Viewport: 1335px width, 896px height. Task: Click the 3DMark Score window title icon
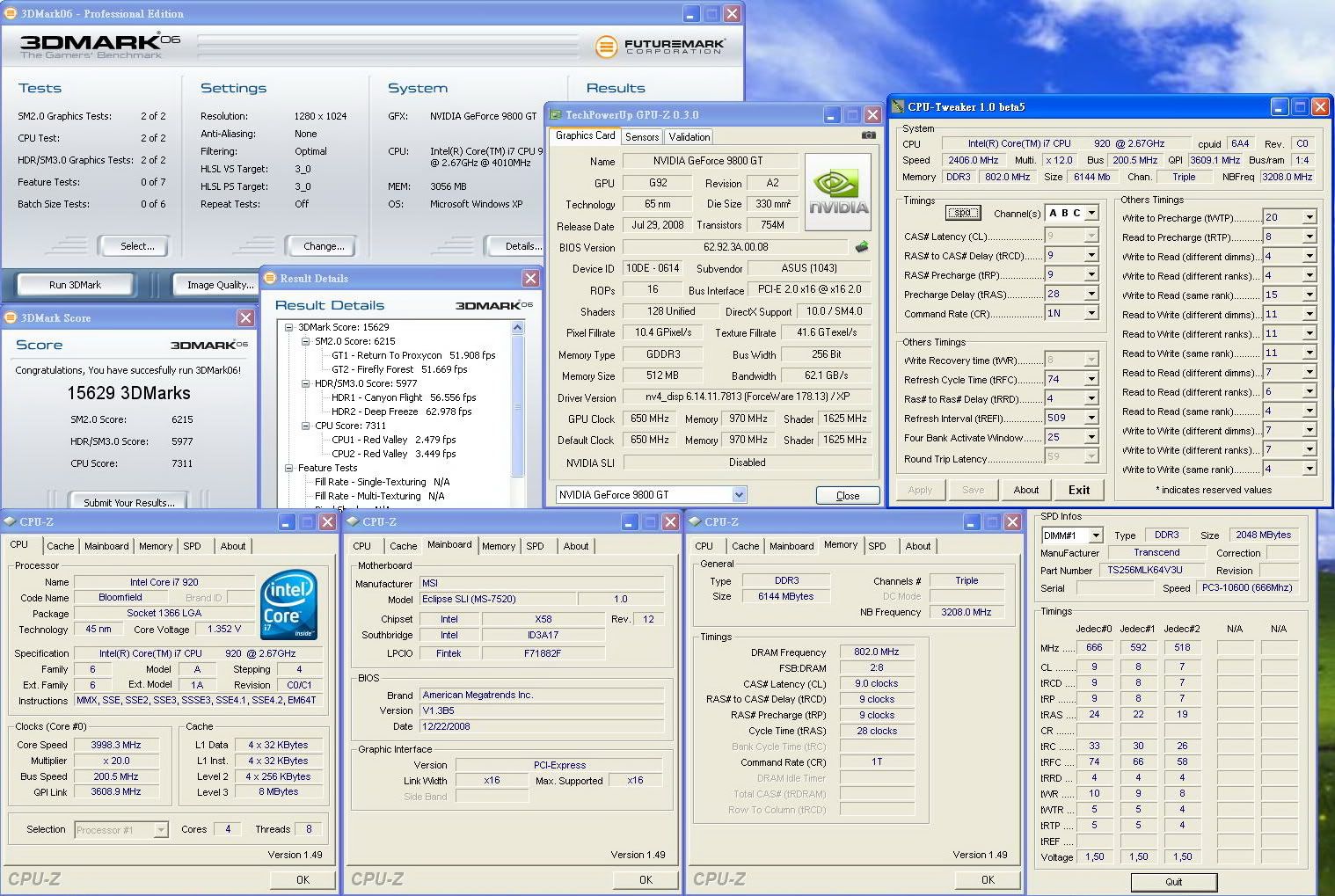[x=11, y=317]
